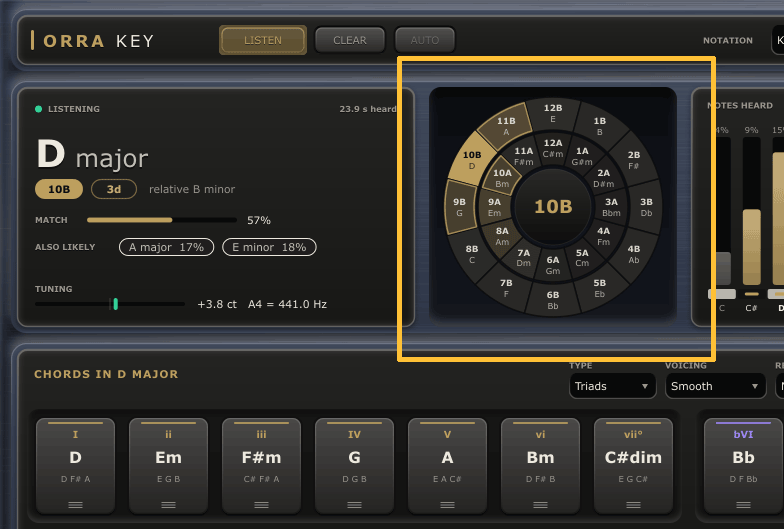
Task: Select the 3A Bbm inner wheel segment
Action: coord(611,207)
